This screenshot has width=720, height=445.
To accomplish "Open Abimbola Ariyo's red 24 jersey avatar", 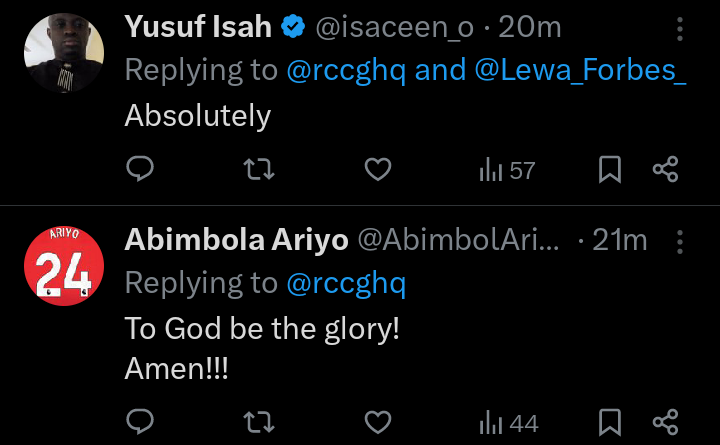I will point(64,266).
